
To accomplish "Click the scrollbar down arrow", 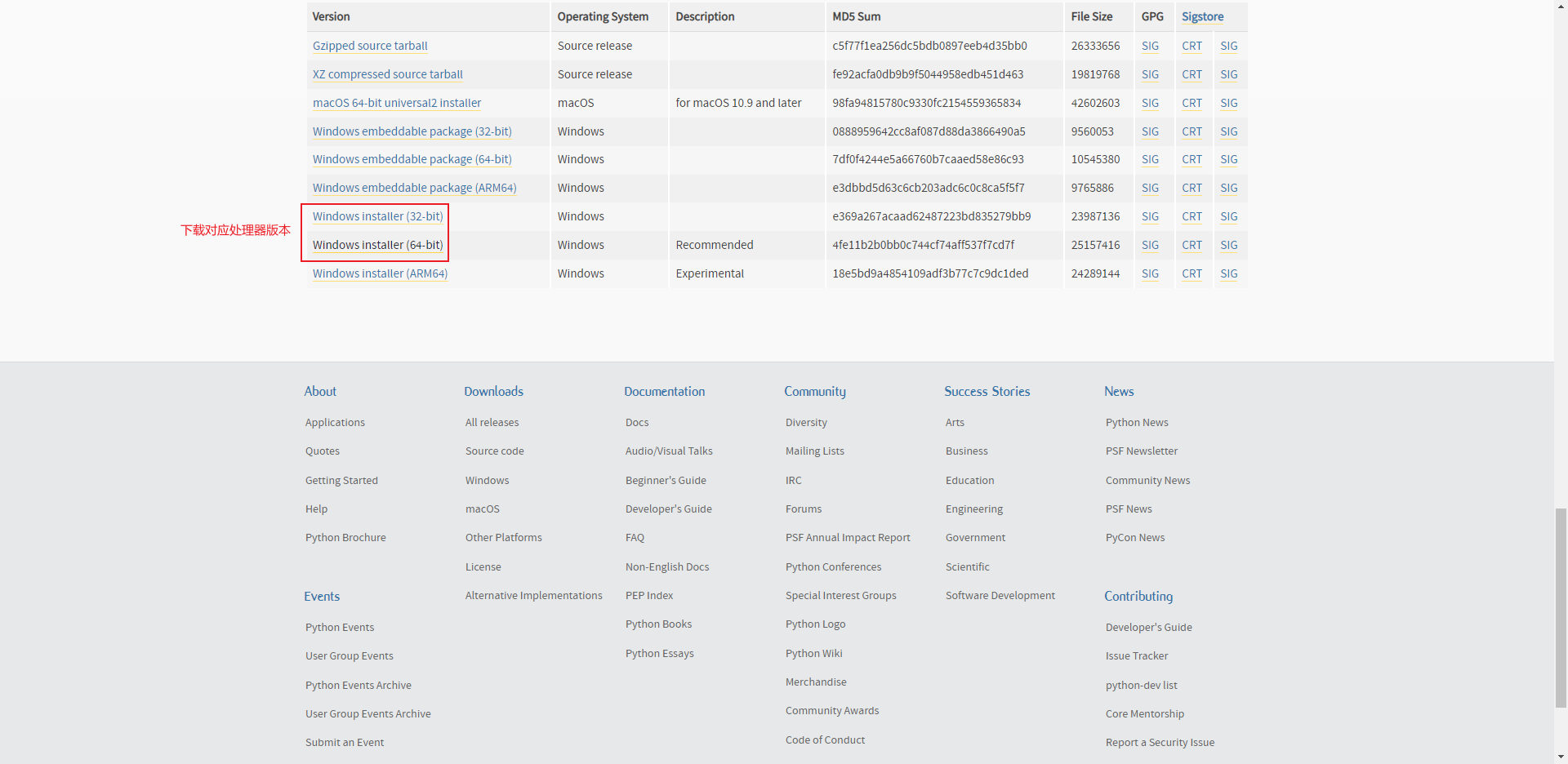I will (x=1561, y=757).
